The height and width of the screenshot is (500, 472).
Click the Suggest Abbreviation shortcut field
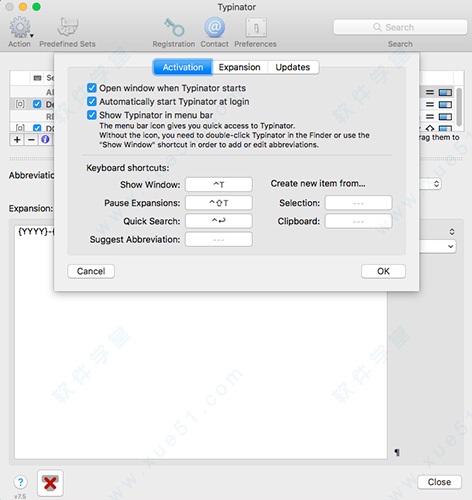(x=219, y=239)
